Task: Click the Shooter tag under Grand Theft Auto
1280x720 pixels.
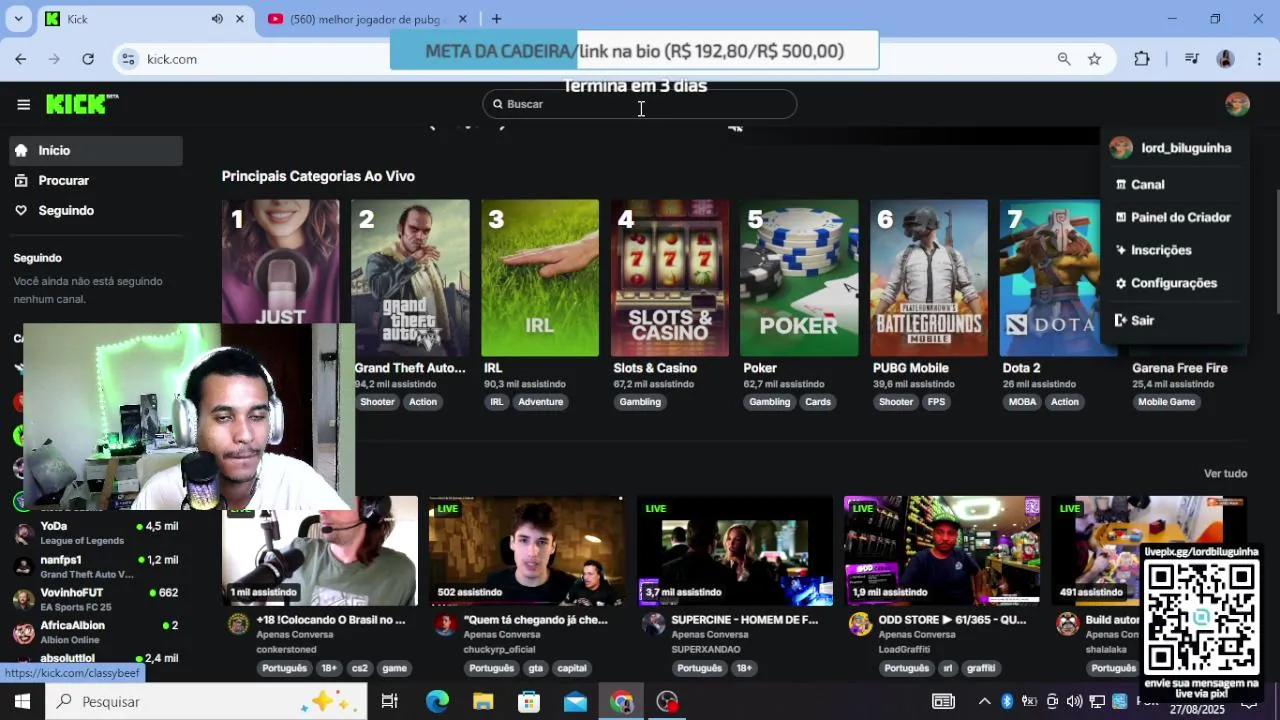Action: coord(377,402)
